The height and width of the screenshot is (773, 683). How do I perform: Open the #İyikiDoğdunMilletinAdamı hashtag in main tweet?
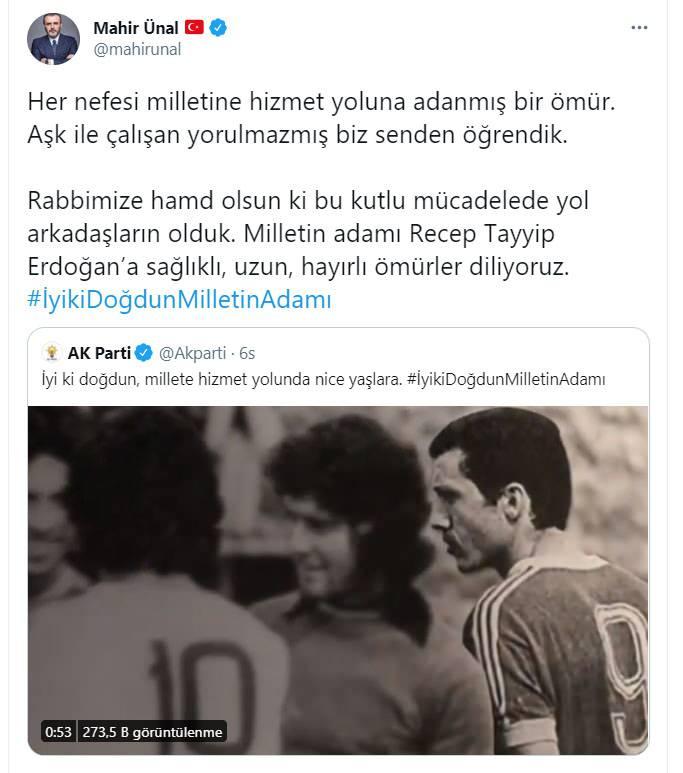180,300
